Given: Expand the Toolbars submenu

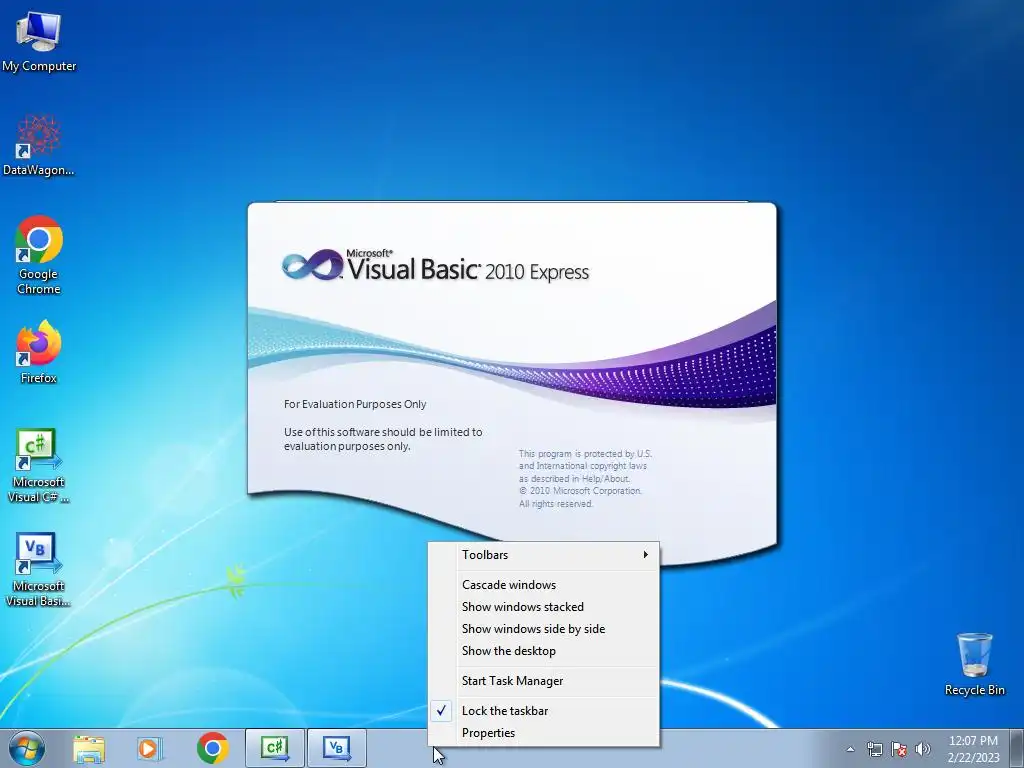Looking at the screenshot, I should click(x=544, y=555).
